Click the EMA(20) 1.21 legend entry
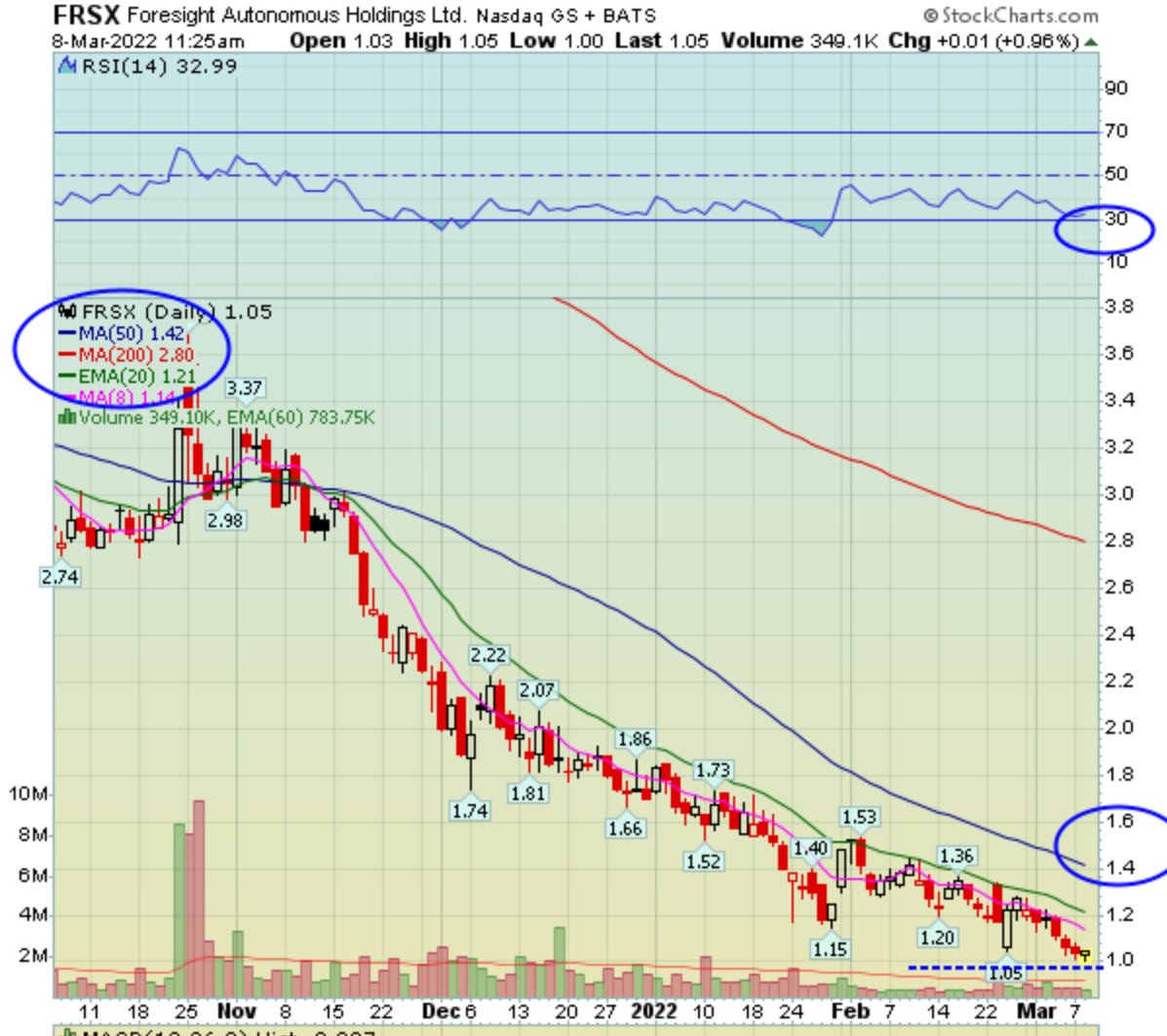 [x=128, y=376]
